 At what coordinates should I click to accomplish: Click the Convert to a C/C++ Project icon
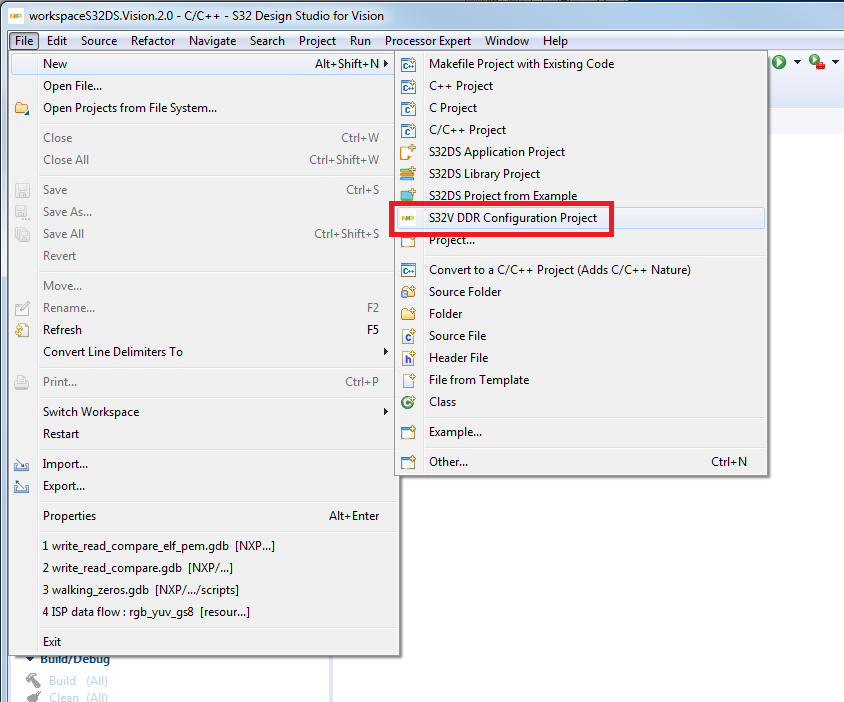pos(409,270)
